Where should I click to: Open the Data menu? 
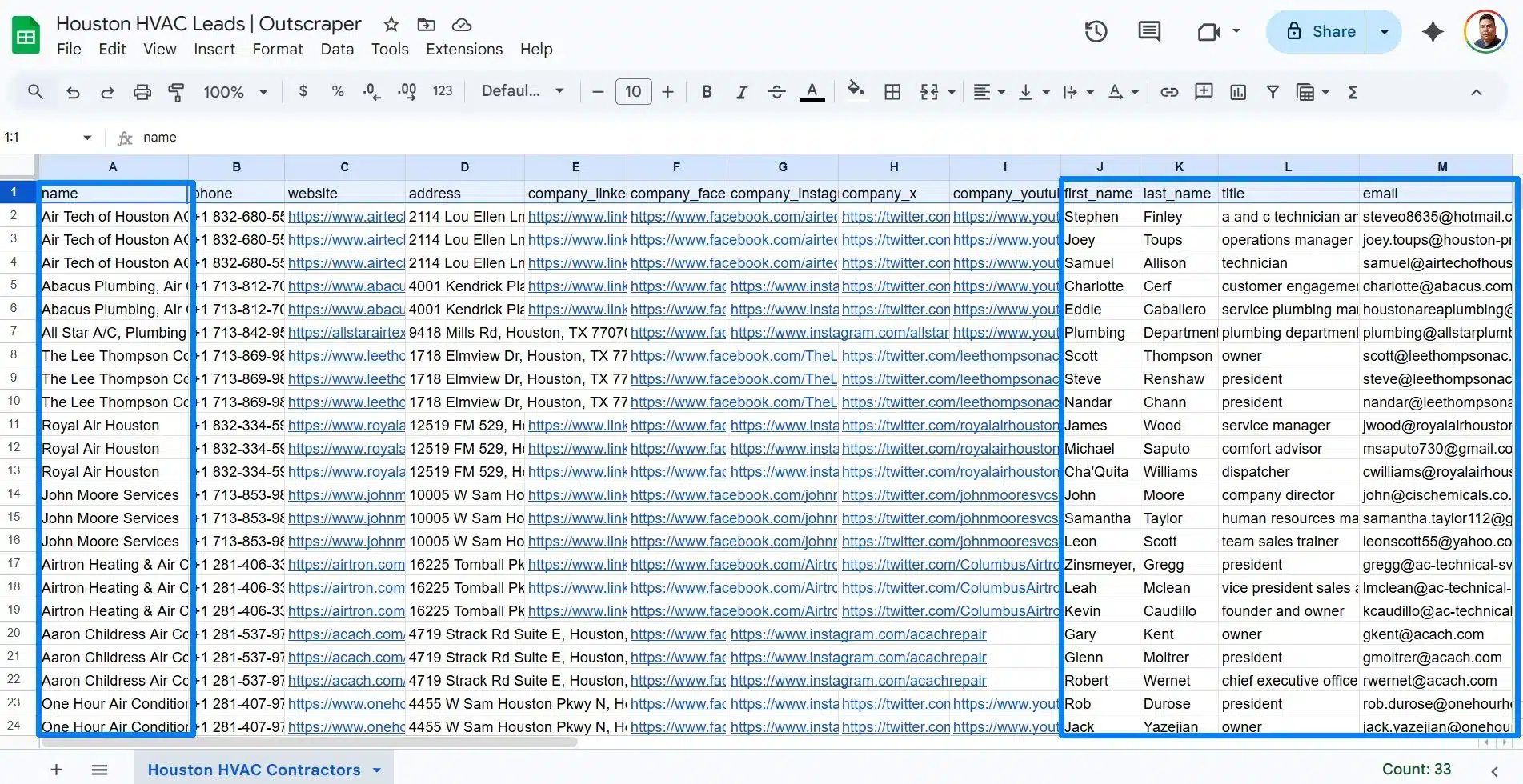pyautogui.click(x=337, y=50)
